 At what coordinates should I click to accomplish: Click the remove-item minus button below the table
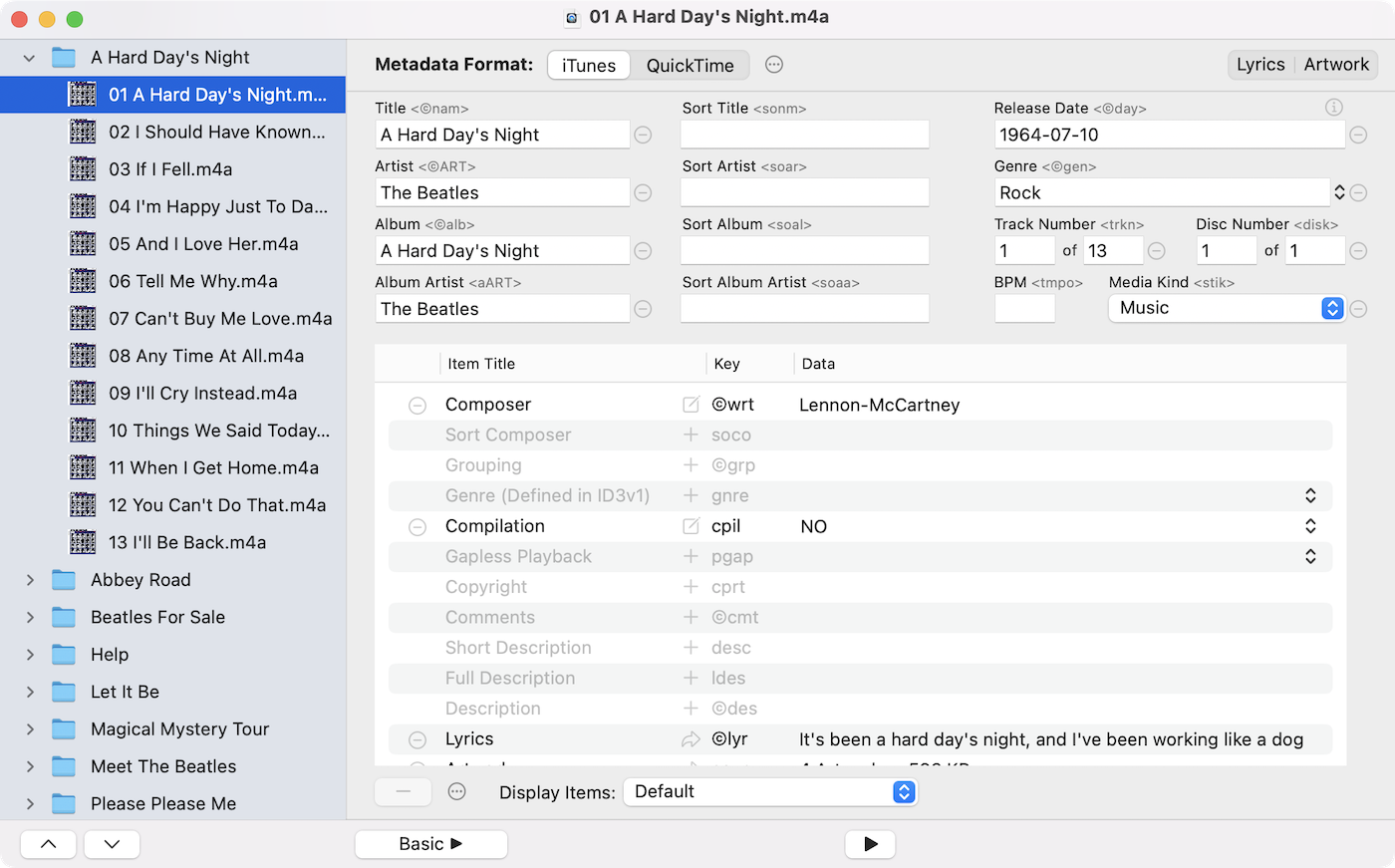pyautogui.click(x=403, y=792)
